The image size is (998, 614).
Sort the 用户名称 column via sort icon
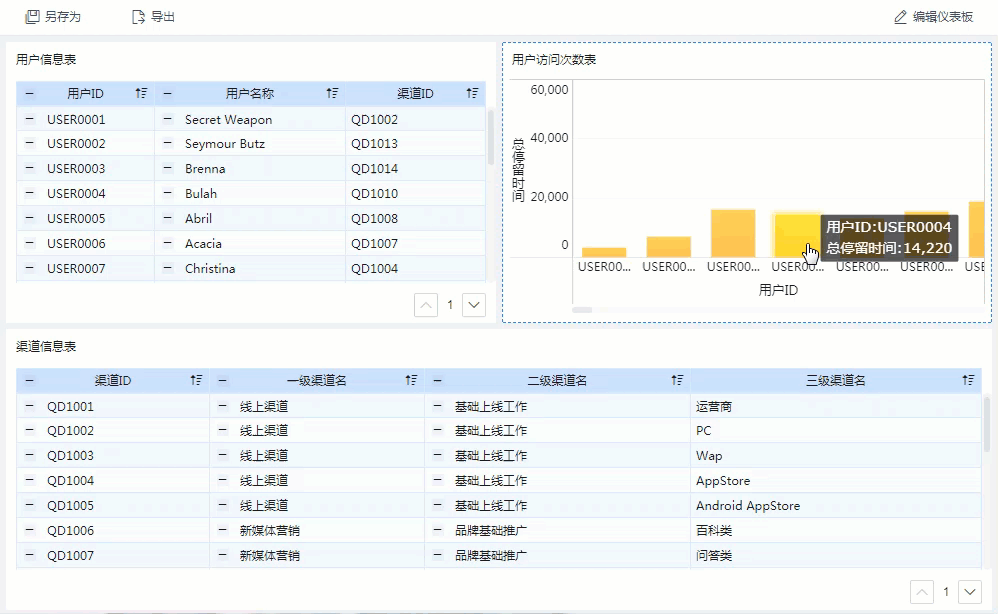click(332, 94)
